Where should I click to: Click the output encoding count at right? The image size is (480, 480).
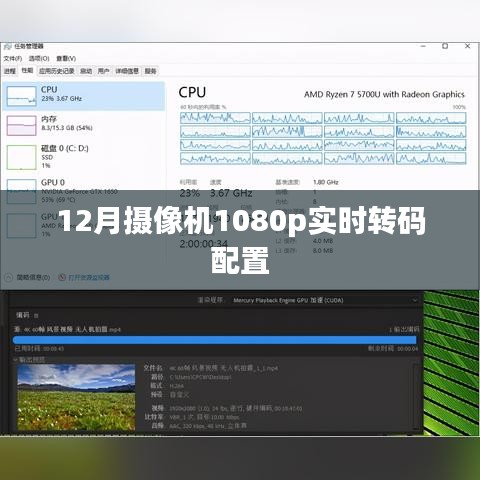[x=404, y=329]
